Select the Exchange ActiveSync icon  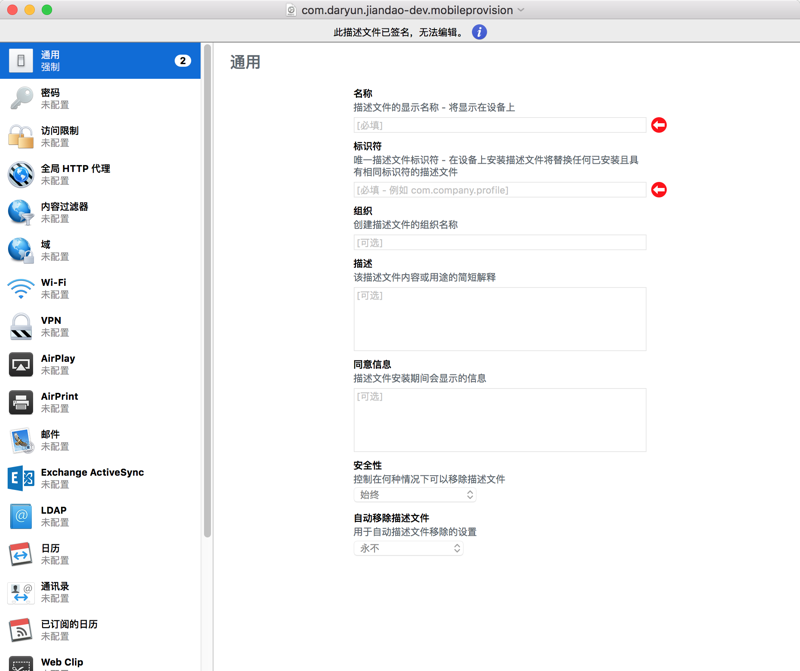pyautogui.click(x=21, y=478)
